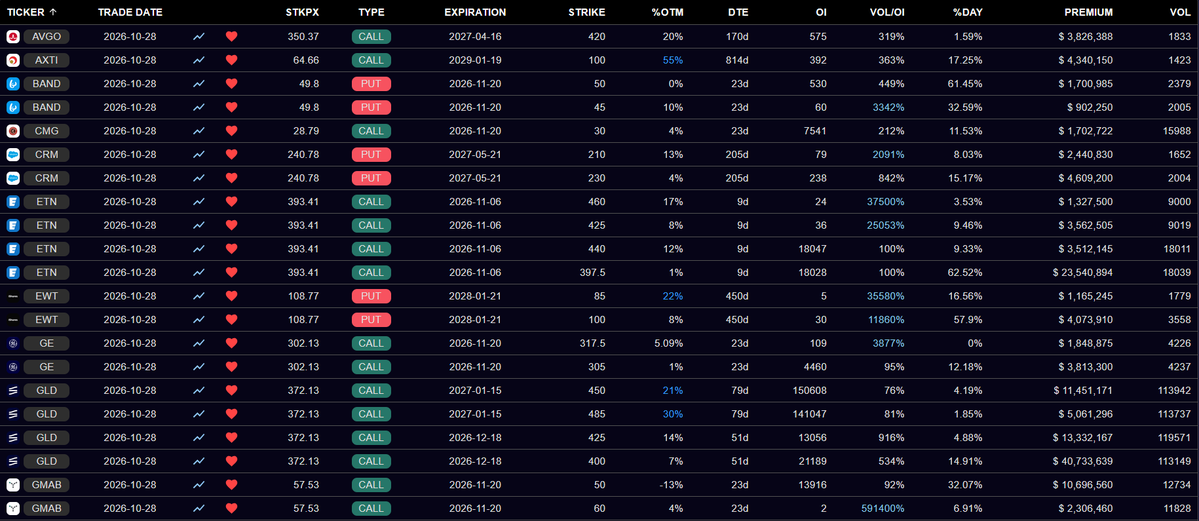
Task: Click the CALL badge in the AVGO row
Action: click(x=371, y=36)
